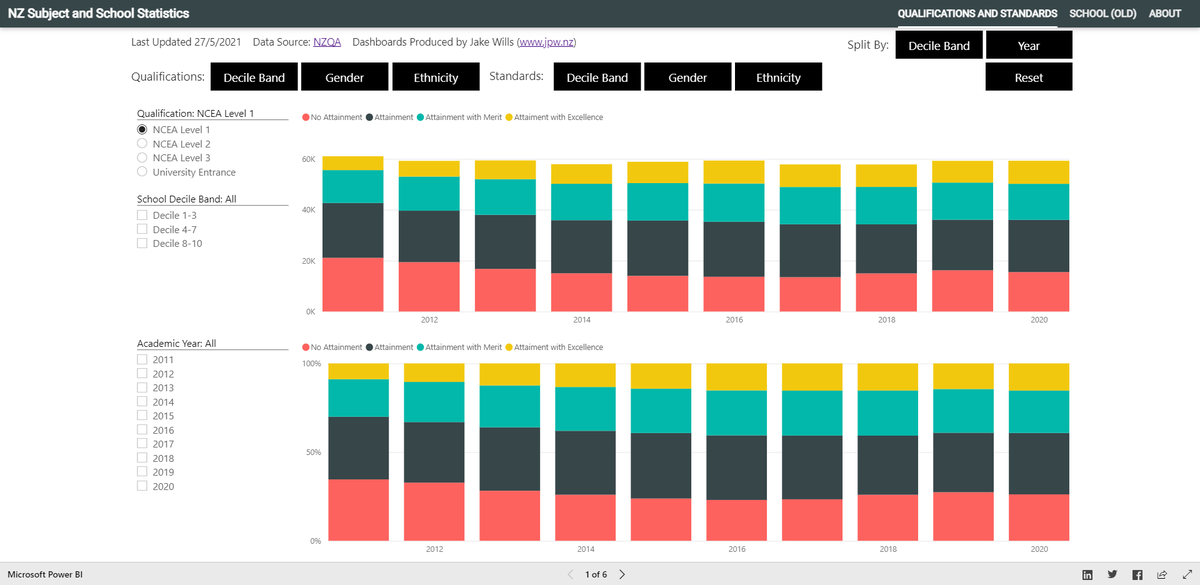Image resolution: width=1200 pixels, height=585 pixels.
Task: Check academic year 2019
Action: [142, 471]
